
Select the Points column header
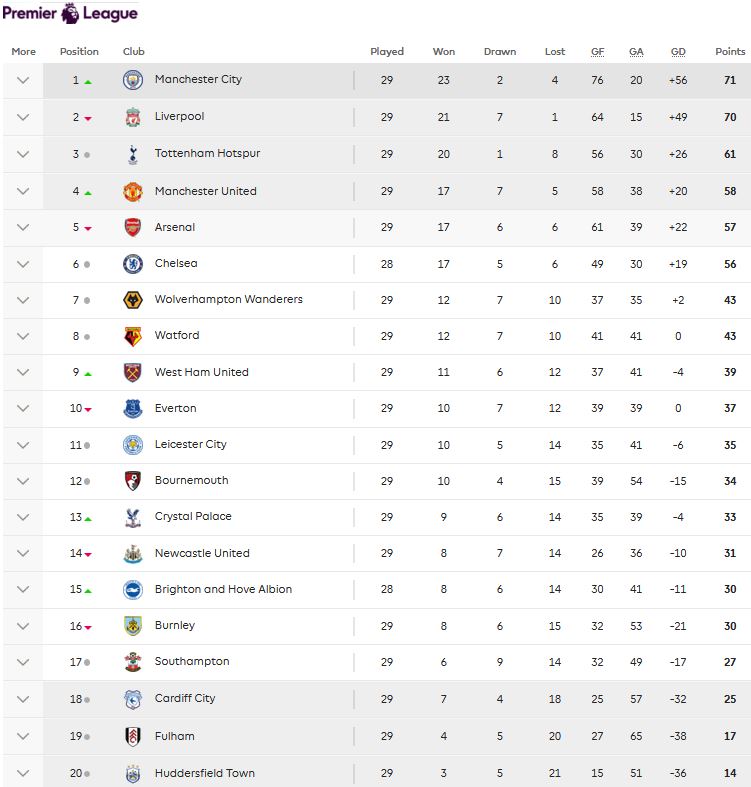[x=730, y=51]
